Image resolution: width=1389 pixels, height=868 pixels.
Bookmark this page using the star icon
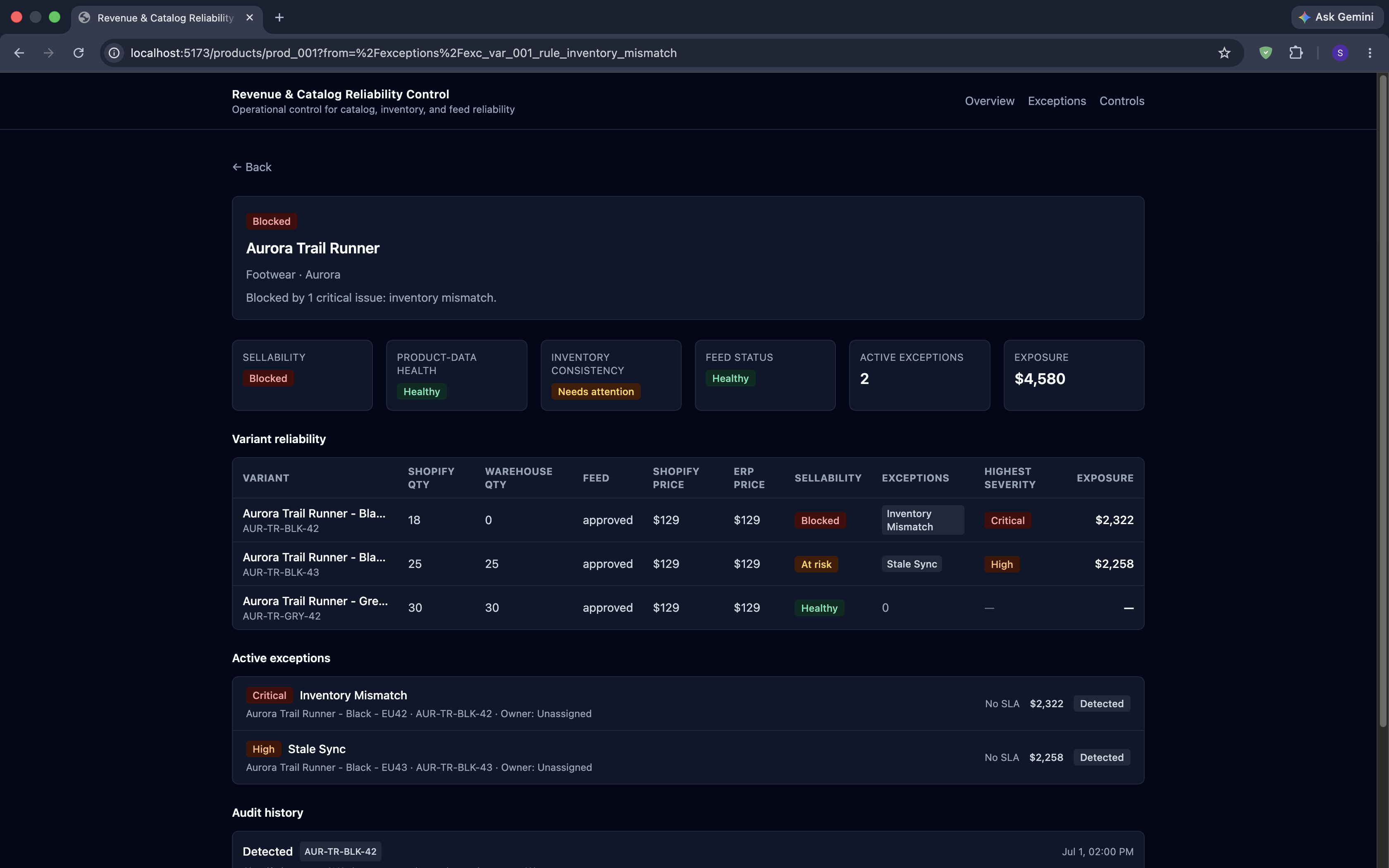[x=1224, y=53]
